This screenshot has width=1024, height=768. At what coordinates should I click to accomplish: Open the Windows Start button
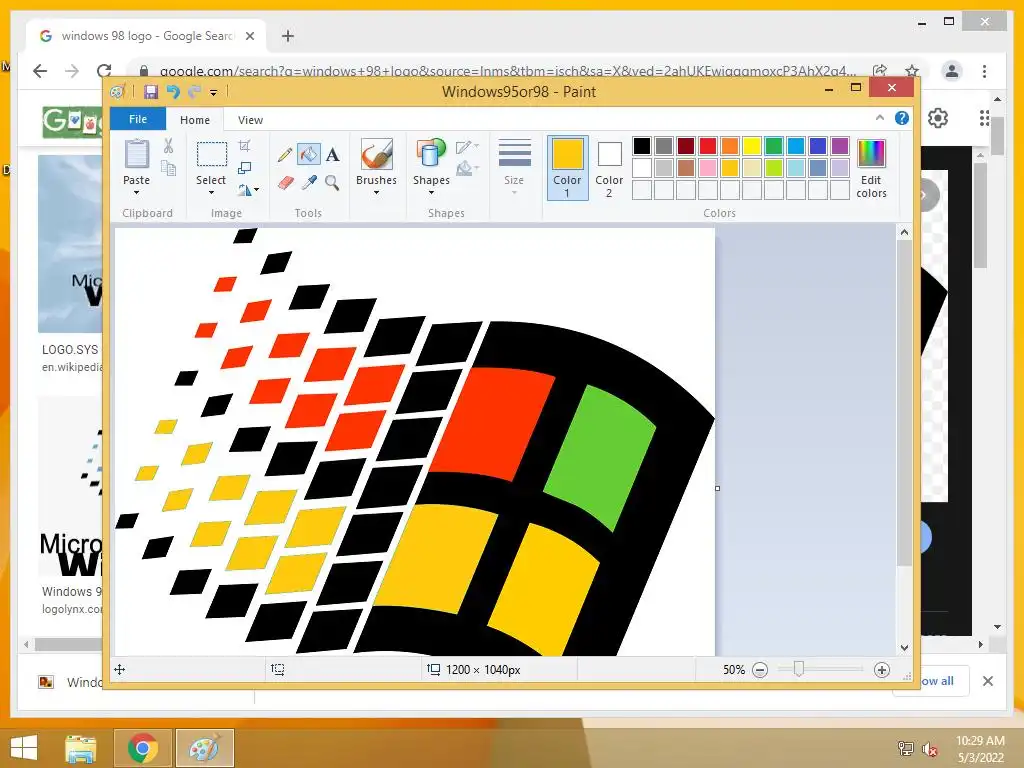[24, 748]
